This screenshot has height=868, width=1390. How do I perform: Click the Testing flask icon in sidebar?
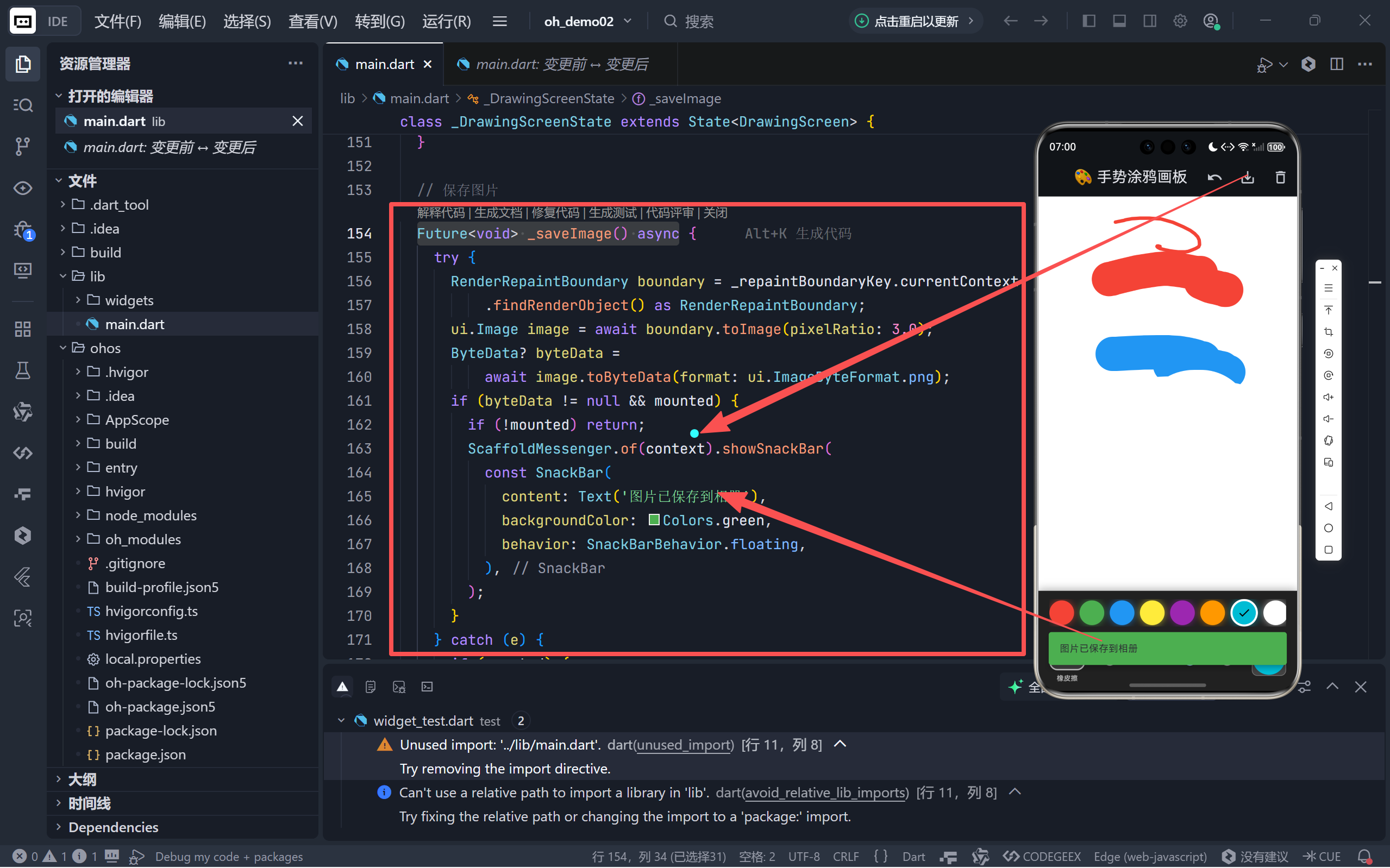(22, 370)
